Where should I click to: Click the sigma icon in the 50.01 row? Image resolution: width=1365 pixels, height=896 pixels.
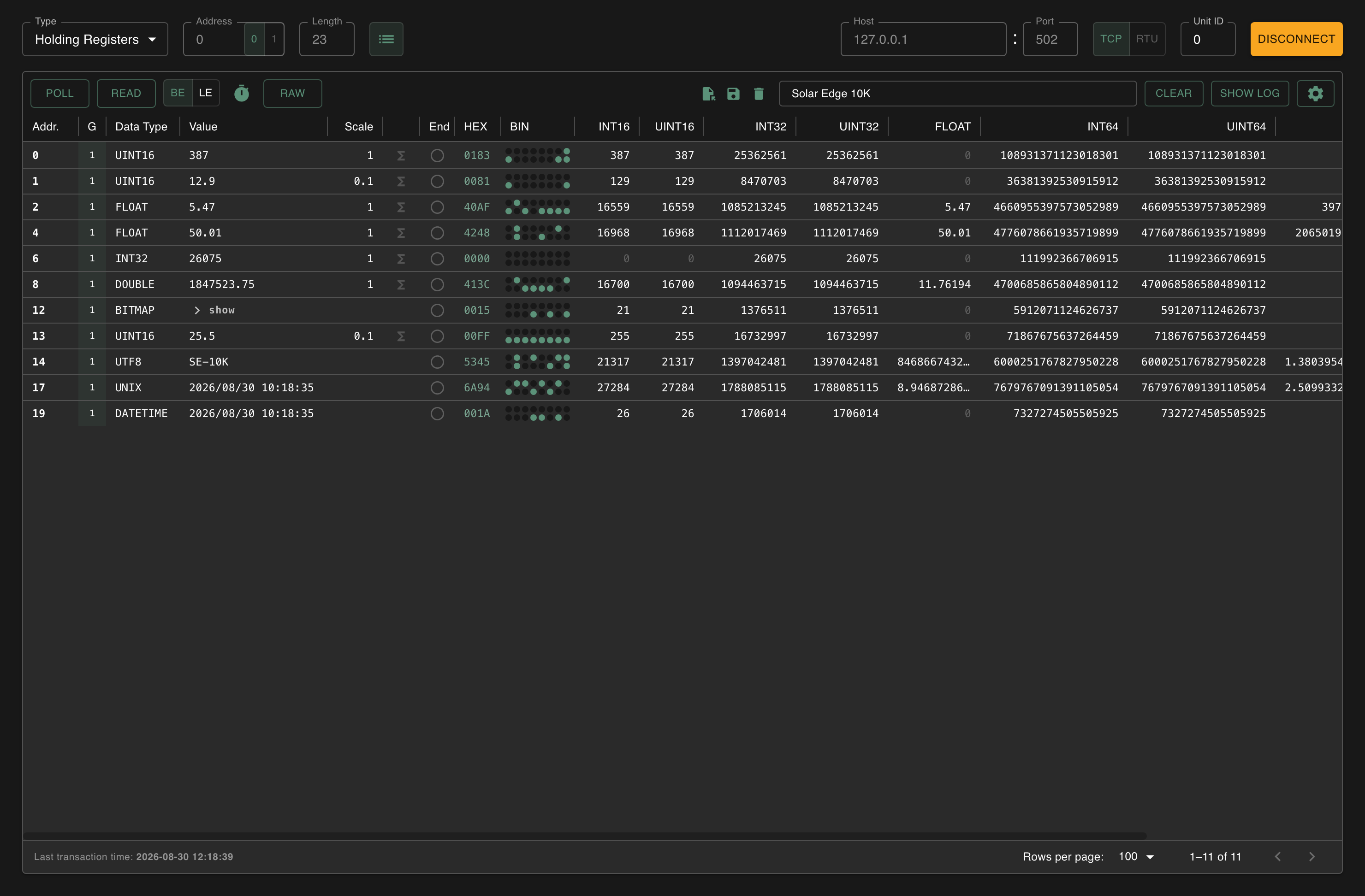point(401,233)
